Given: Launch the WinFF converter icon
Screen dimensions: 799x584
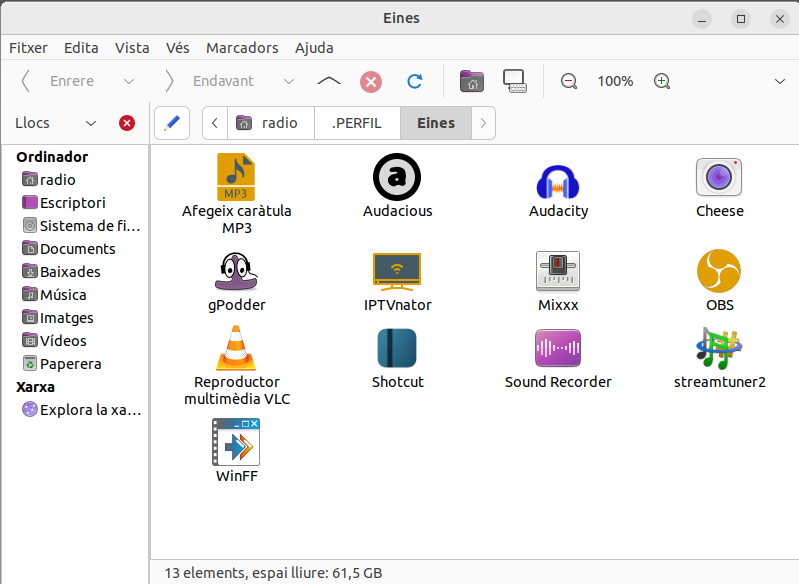Looking at the screenshot, I should [x=237, y=443].
